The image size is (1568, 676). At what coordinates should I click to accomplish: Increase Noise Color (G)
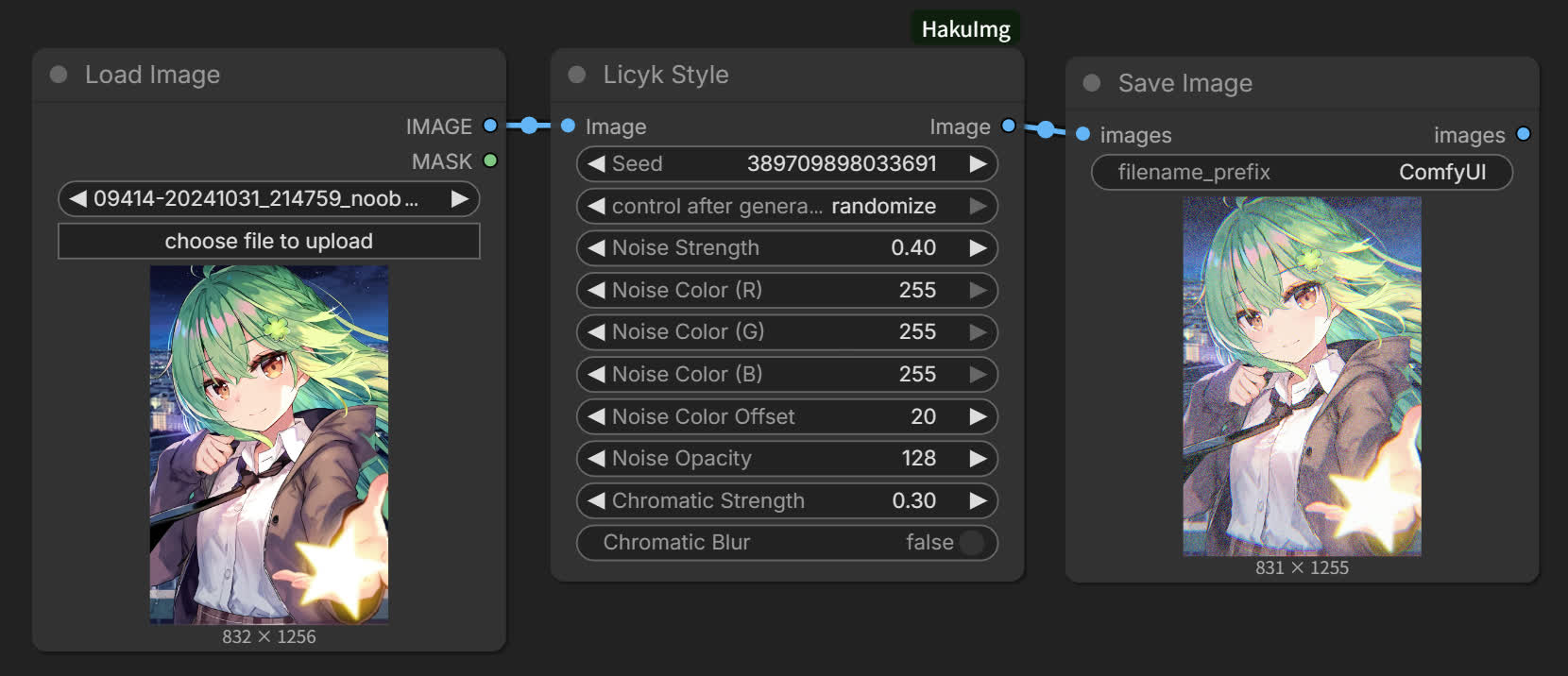point(978,331)
